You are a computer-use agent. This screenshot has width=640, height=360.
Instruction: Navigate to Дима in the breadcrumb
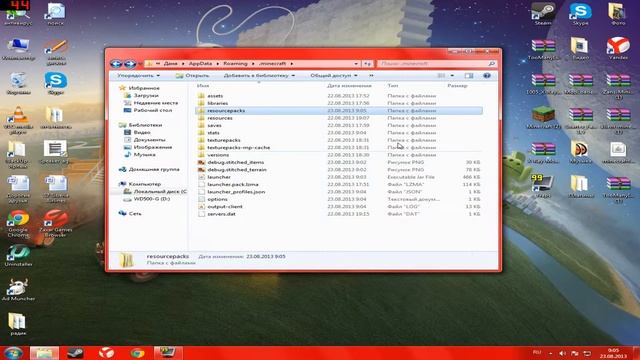point(170,64)
